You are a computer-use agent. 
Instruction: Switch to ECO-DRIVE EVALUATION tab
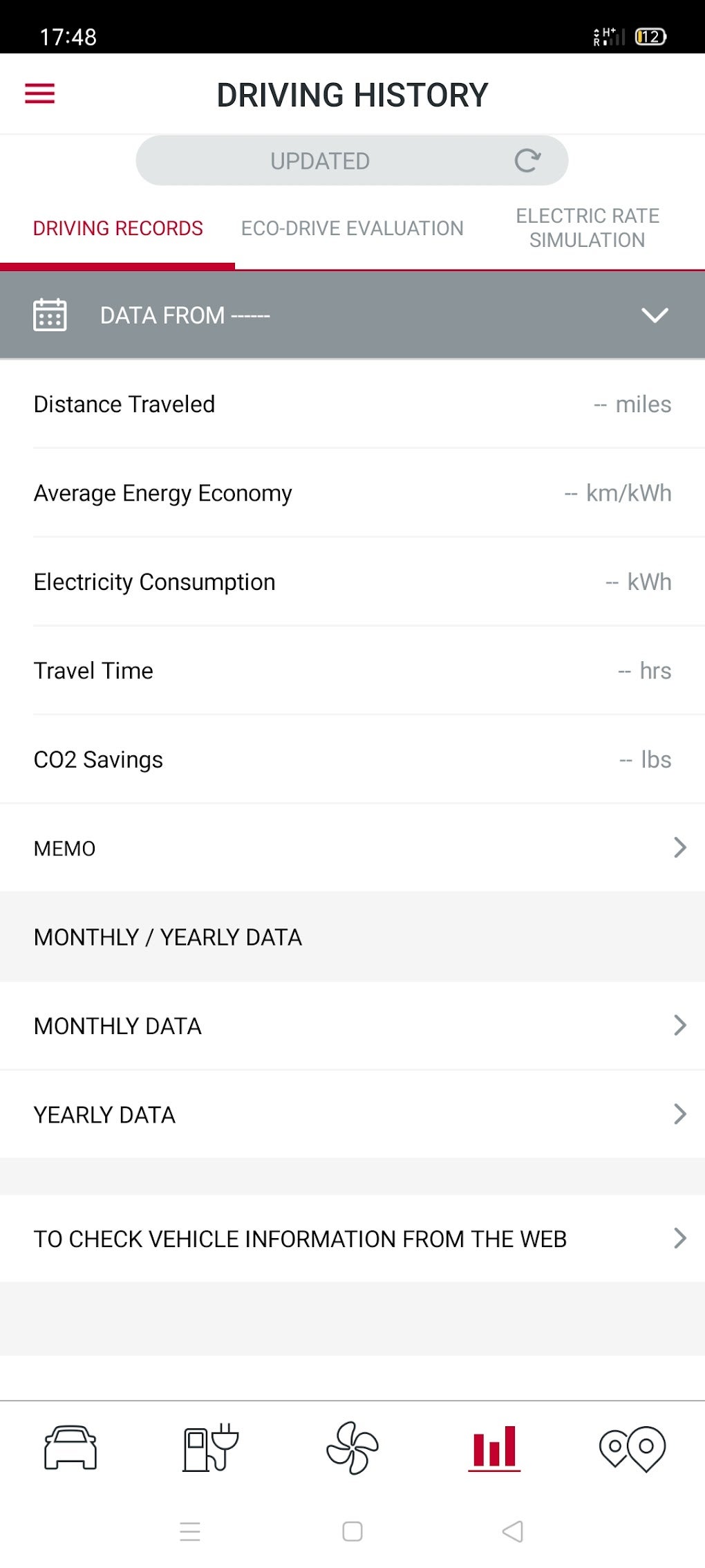coord(352,228)
